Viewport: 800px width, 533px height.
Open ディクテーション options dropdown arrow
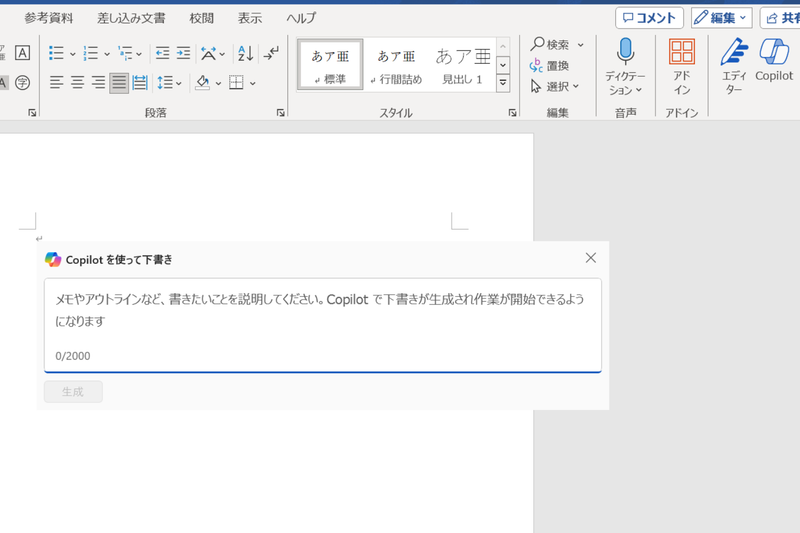tap(639, 90)
